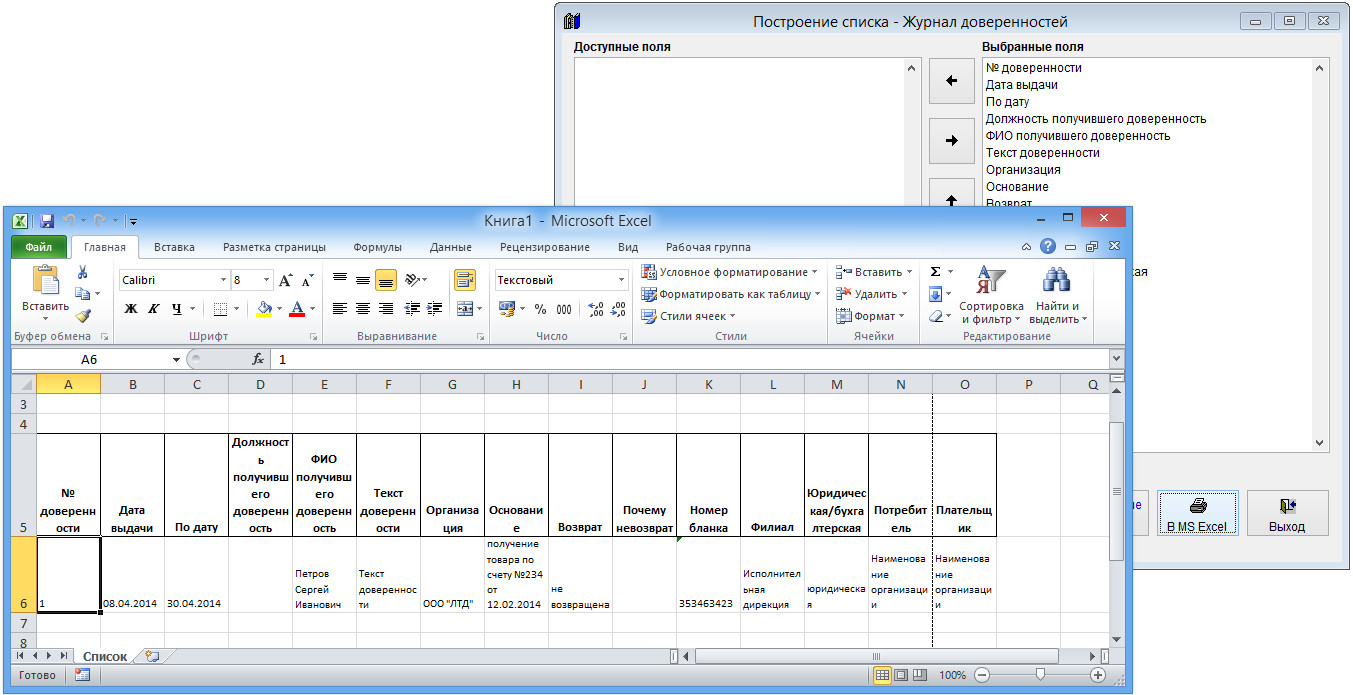
Task: Select the Список sheet tab
Action: 104,656
